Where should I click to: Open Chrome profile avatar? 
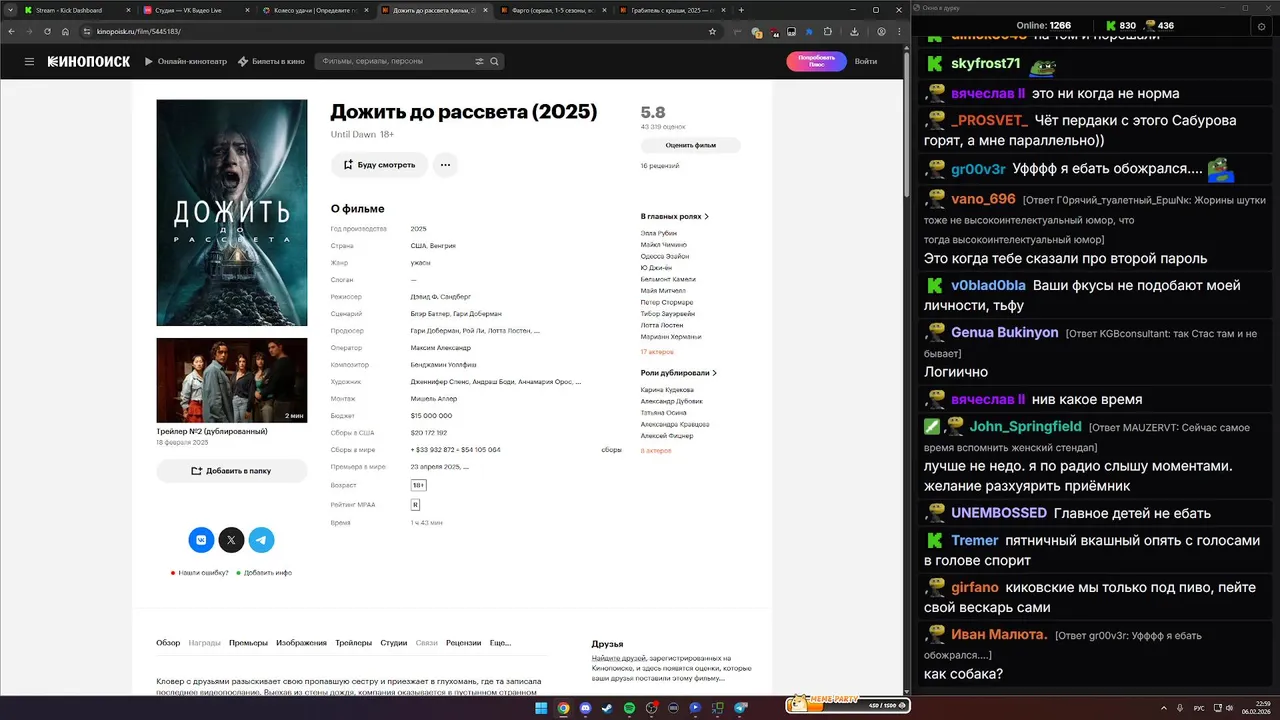881,31
